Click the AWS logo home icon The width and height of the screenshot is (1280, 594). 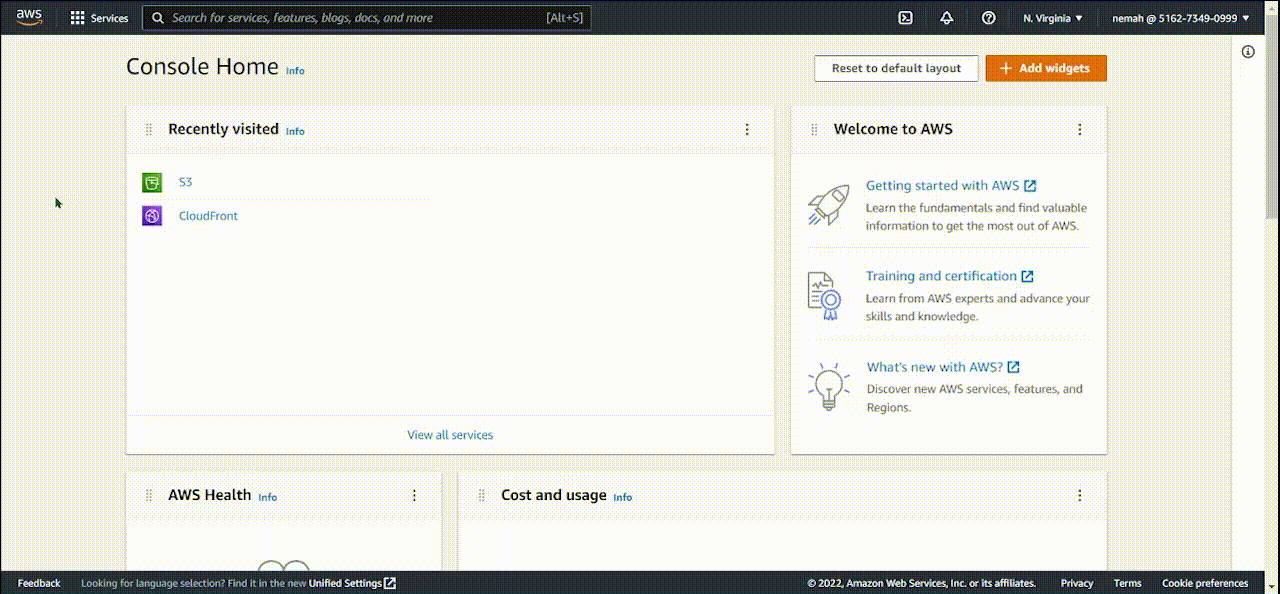[29, 17]
